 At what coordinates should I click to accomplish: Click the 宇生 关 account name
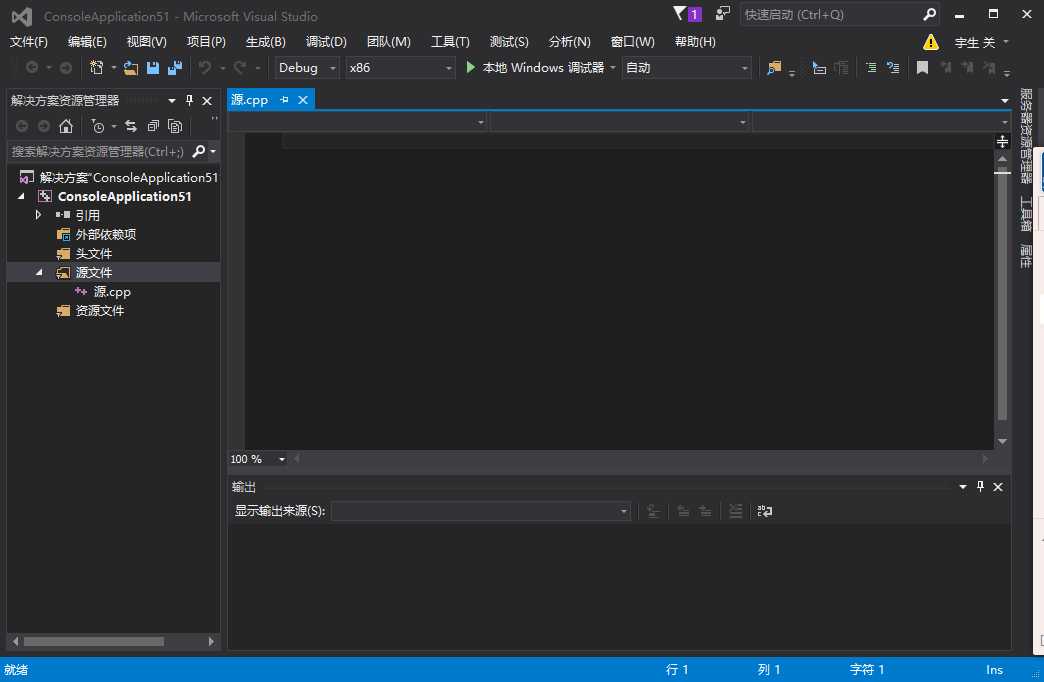(975, 43)
